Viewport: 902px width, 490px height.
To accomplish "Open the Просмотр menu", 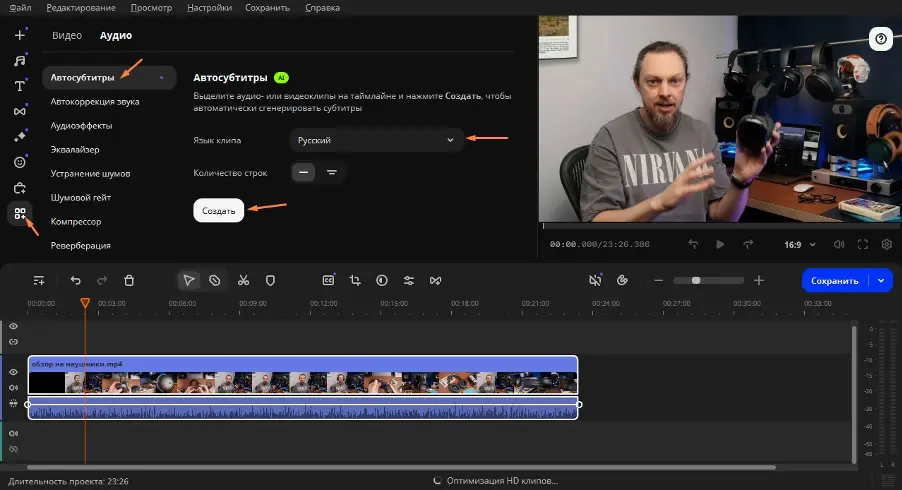I will [x=151, y=7].
